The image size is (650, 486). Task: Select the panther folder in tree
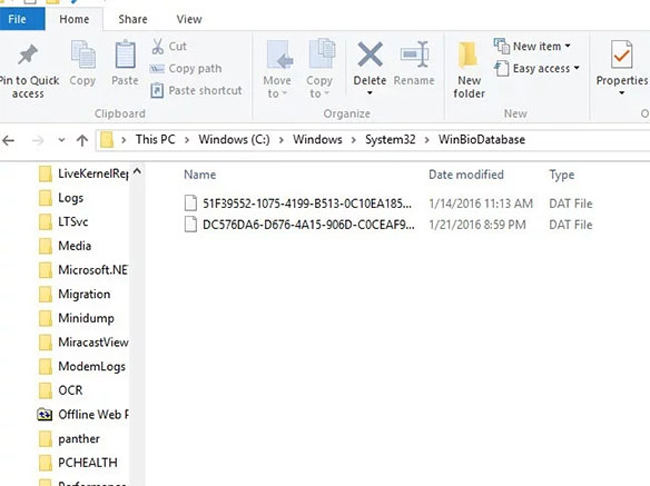pyautogui.click(x=69, y=439)
